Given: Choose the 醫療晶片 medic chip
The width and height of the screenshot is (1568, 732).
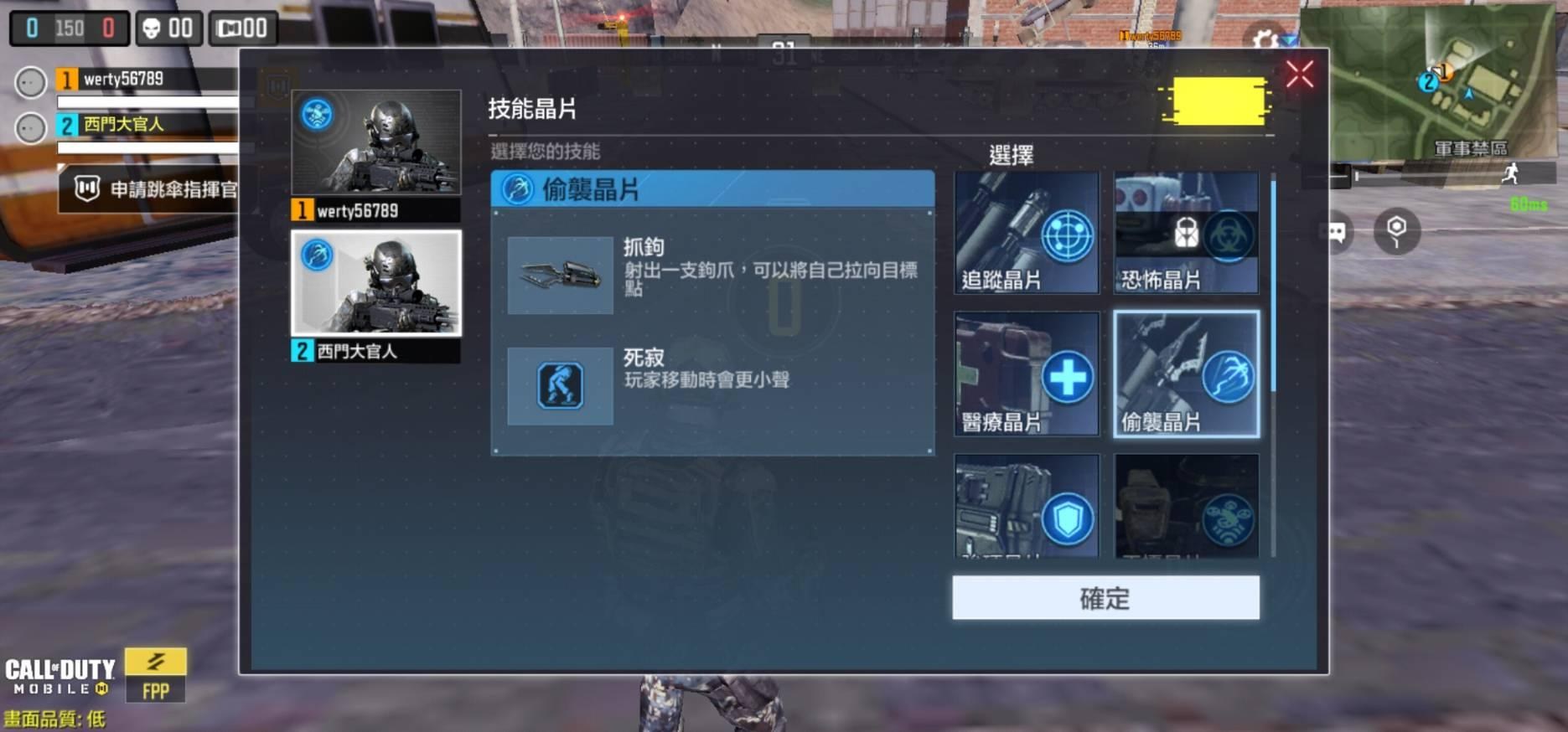Looking at the screenshot, I should click(1027, 374).
